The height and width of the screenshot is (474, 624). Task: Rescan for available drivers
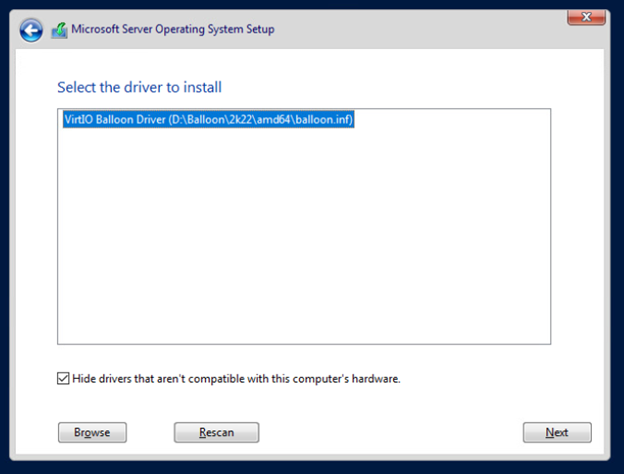click(x=216, y=432)
